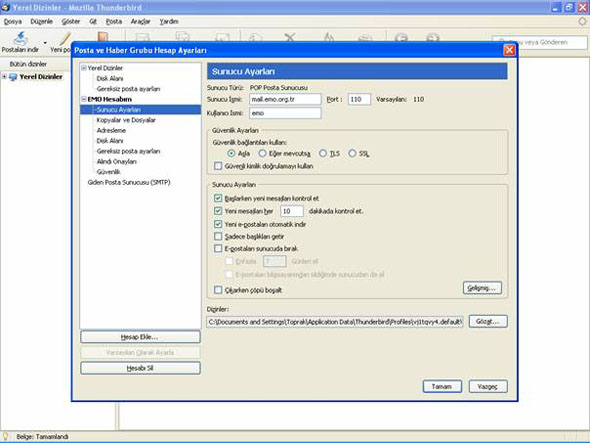Open the Araçlar menu

pyautogui.click(x=140, y=21)
